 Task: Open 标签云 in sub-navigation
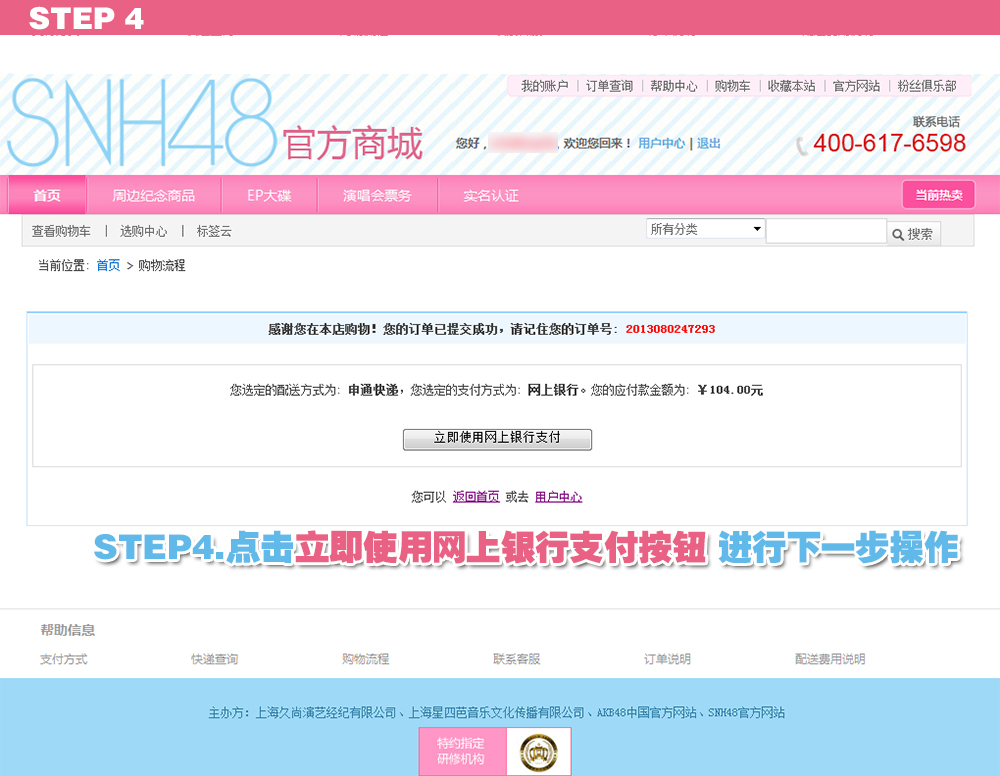pos(214,231)
